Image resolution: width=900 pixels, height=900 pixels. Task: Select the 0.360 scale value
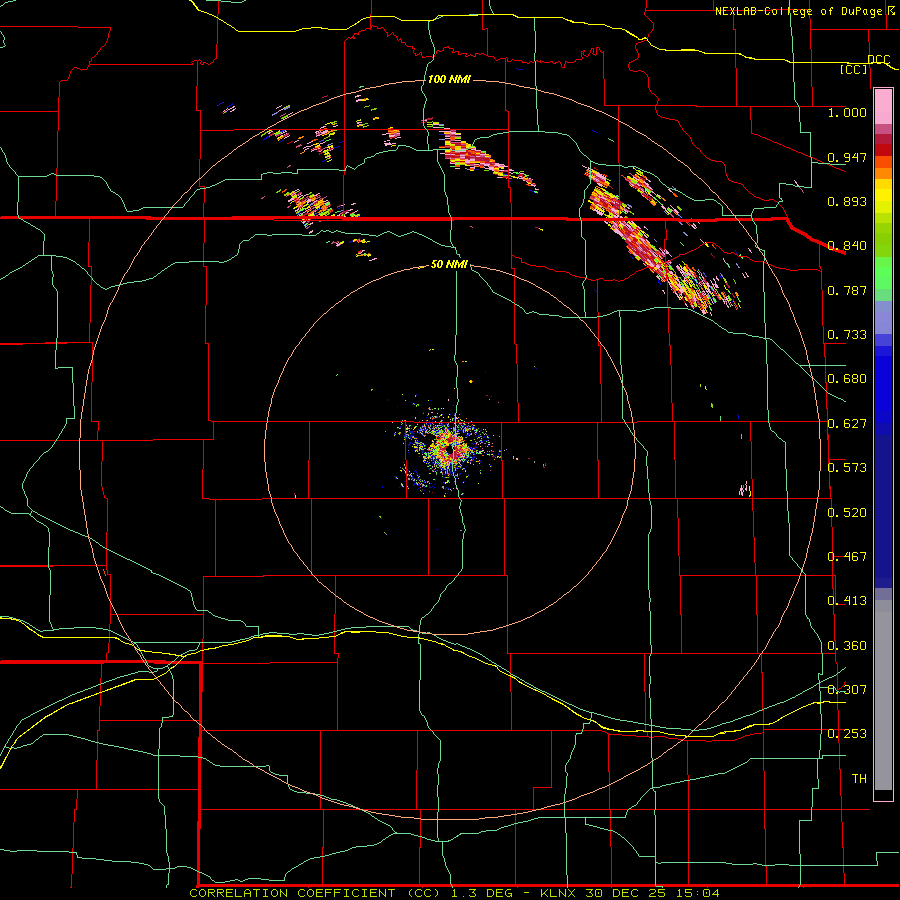coord(847,646)
